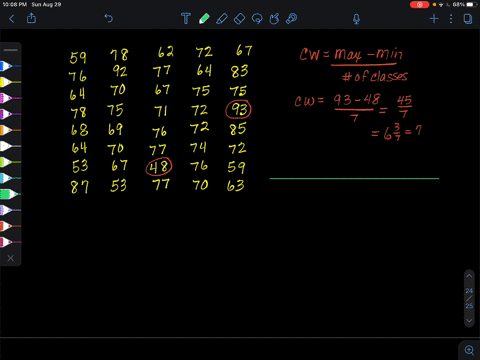Image resolution: width=480 pixels, height=360 pixels.
Task: Select the laser pointer tool
Action: [291, 19]
